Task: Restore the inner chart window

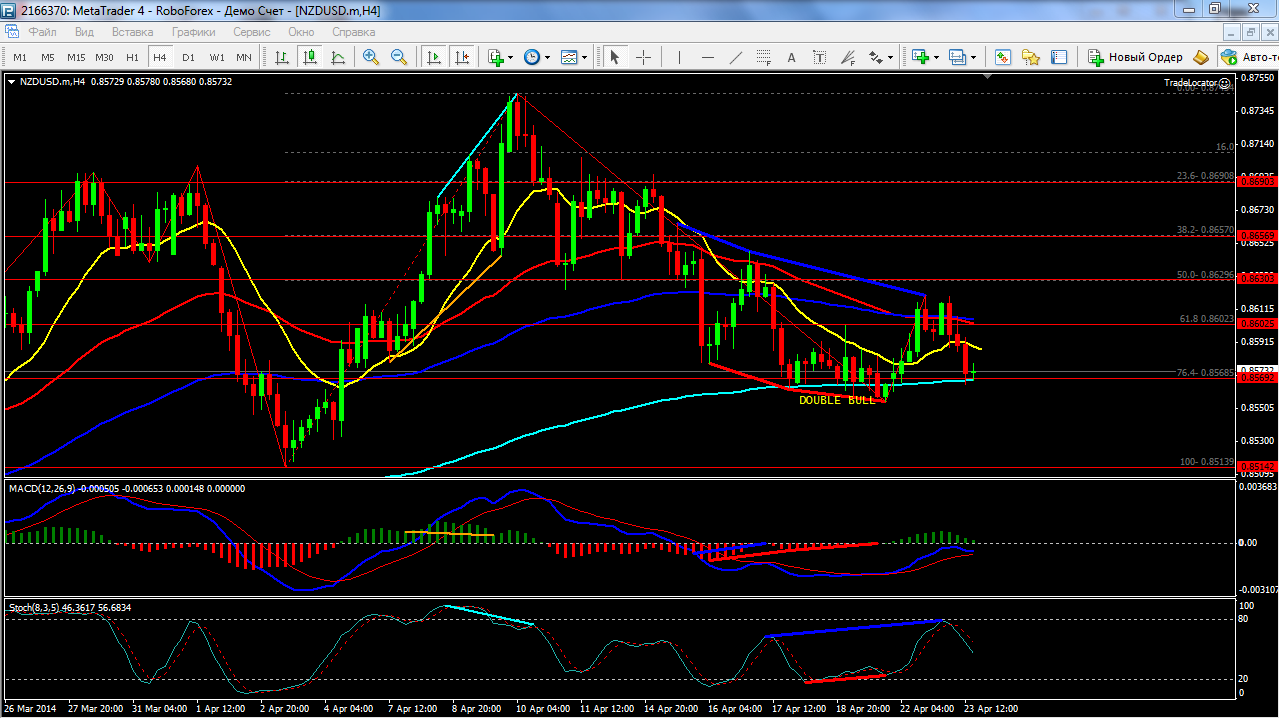Action: coord(1249,32)
